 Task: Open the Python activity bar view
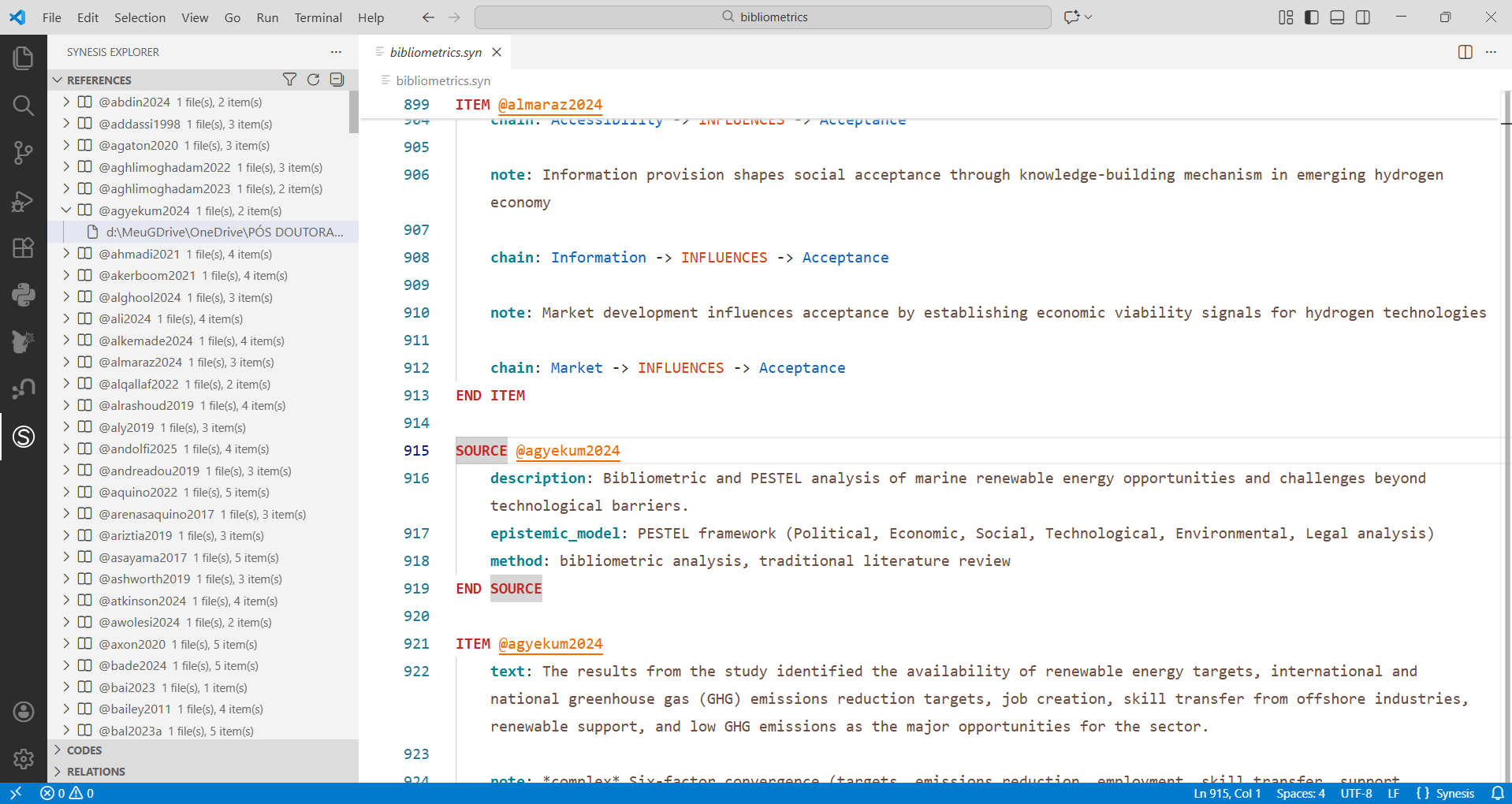[x=24, y=295]
